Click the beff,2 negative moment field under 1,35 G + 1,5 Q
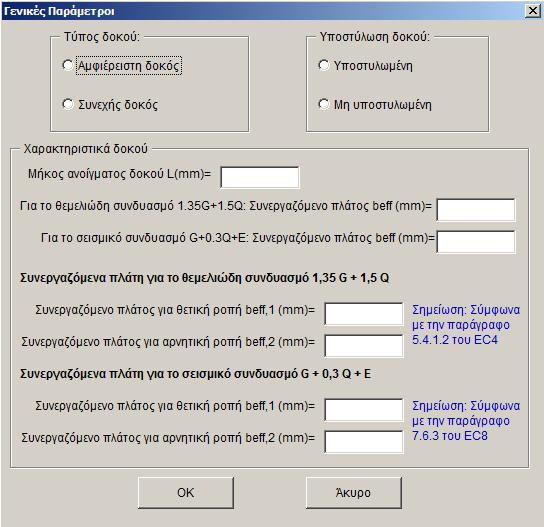Image resolution: width=544 pixels, height=527 pixels. 364,346
